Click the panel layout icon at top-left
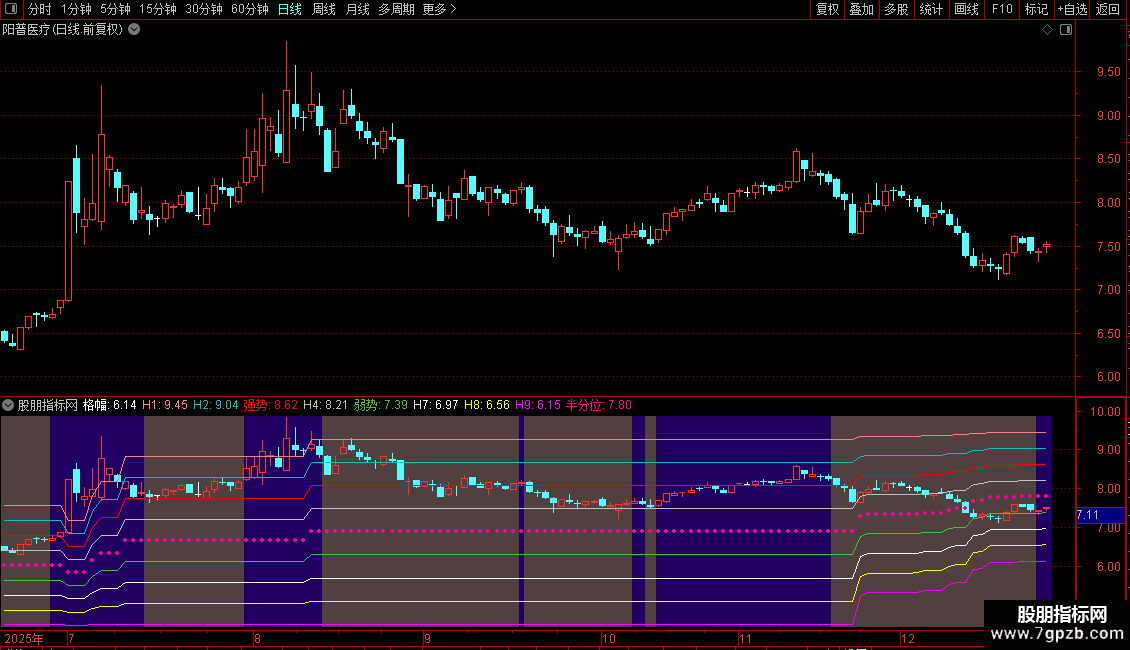Screen dimensions: 1130x650 [11, 9]
